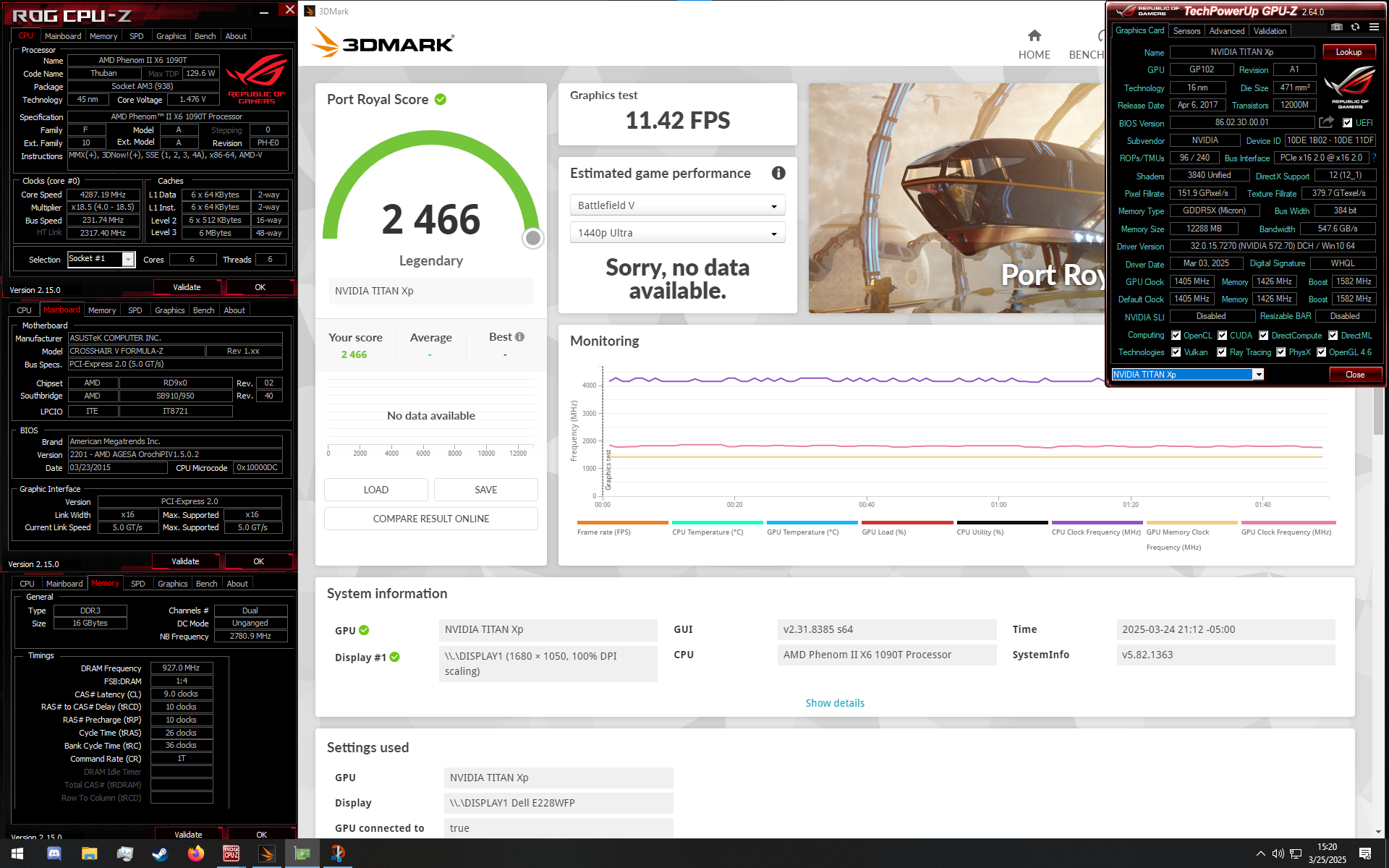Viewport: 1389px width, 868px height.
Task: Click the SAVE button in 3DMark
Action: [x=485, y=490]
